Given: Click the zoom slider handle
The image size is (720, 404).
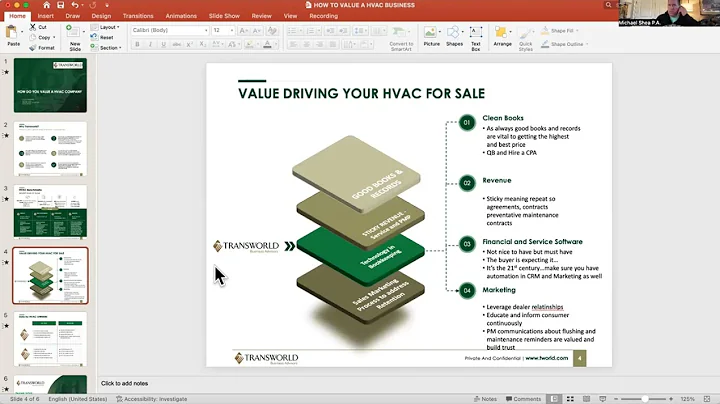Looking at the screenshot, I should 645,399.
